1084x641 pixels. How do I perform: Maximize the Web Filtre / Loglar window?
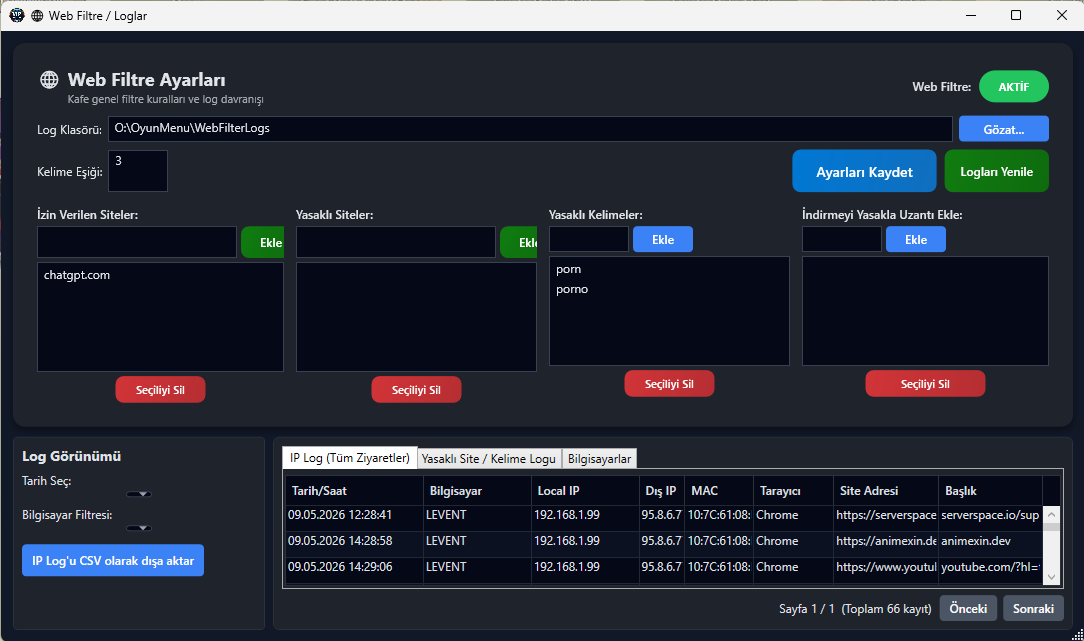[x=1016, y=15]
